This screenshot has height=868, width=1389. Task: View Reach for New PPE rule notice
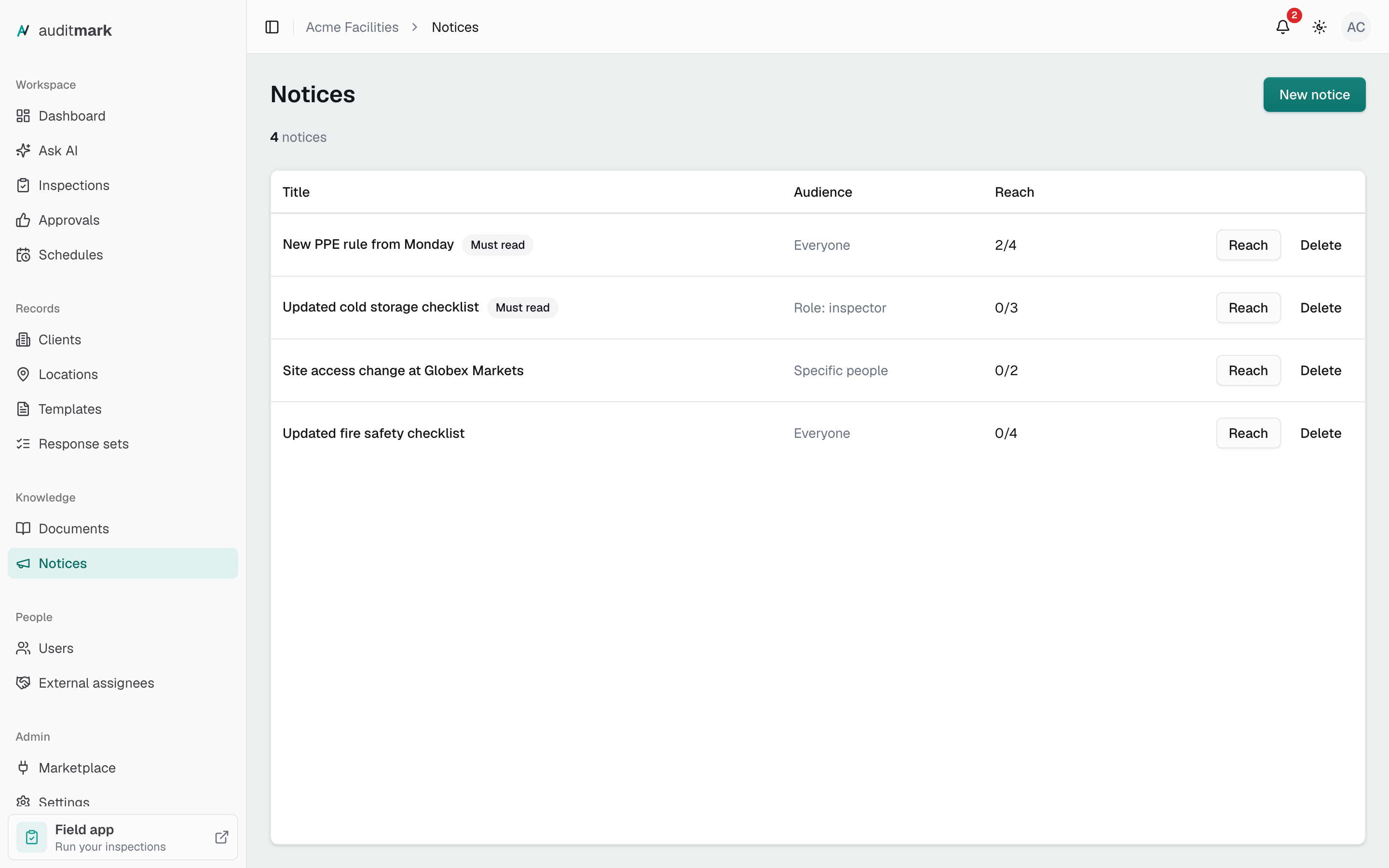pyautogui.click(x=1248, y=245)
